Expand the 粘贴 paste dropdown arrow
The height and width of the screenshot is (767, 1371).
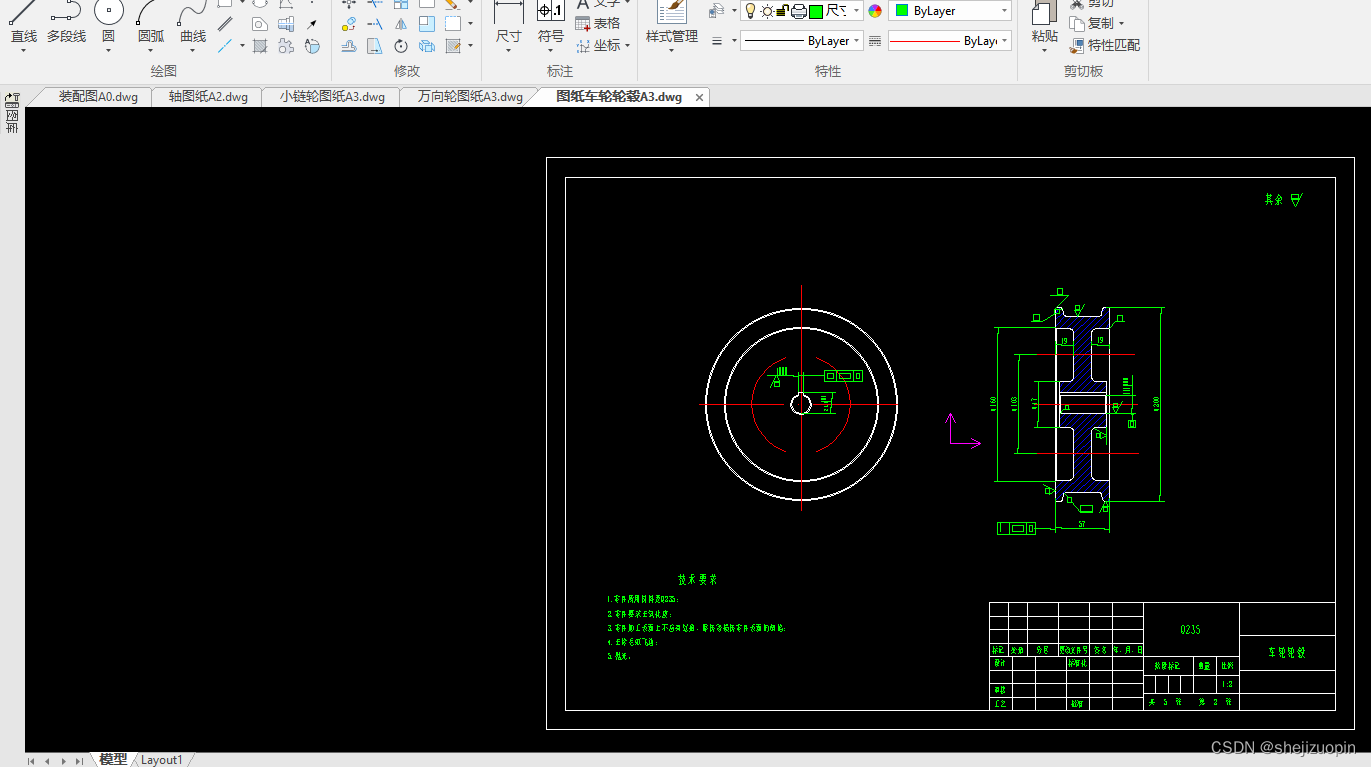point(1044,51)
